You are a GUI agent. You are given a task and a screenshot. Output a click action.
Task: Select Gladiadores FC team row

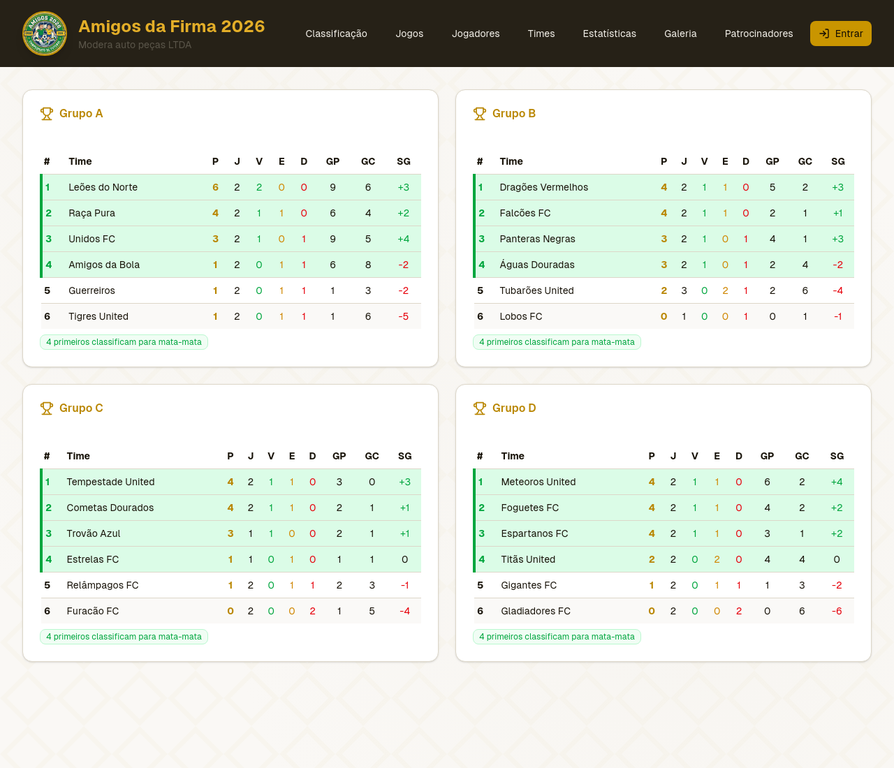536,611
